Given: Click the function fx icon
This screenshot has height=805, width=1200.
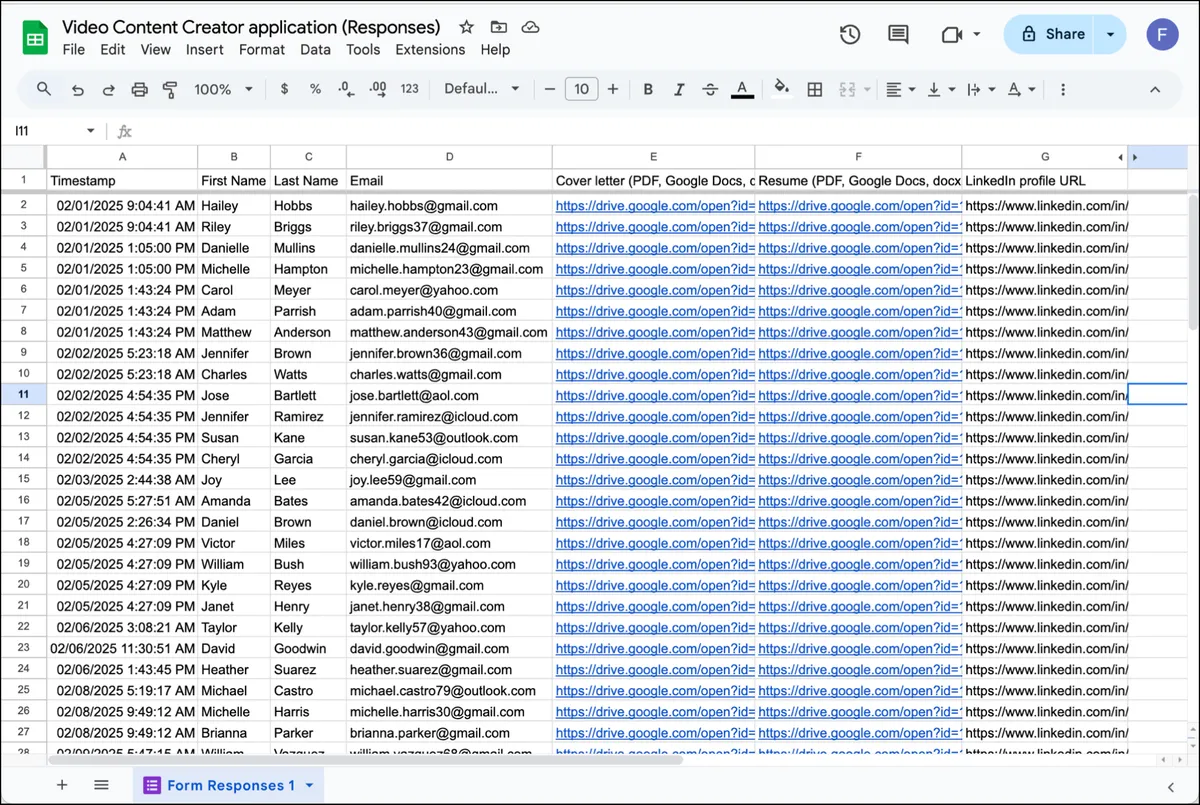Looking at the screenshot, I should (125, 131).
